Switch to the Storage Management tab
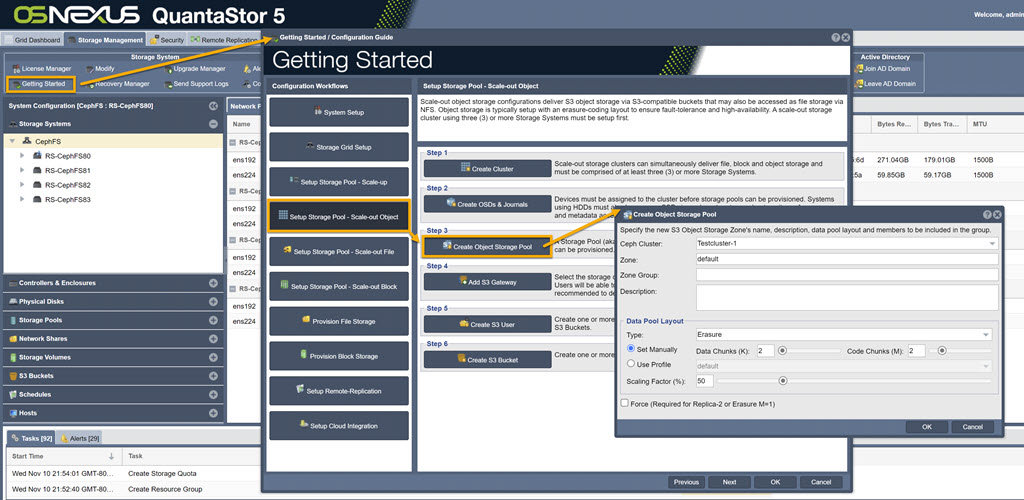The image size is (1024, 500). click(105, 40)
